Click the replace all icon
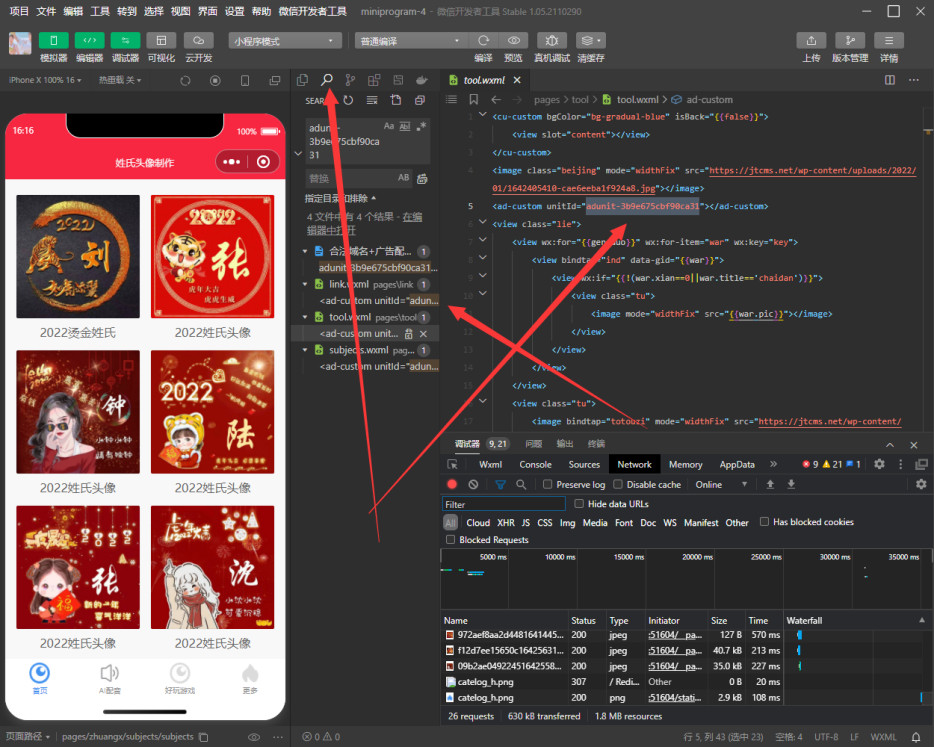 coord(422,178)
